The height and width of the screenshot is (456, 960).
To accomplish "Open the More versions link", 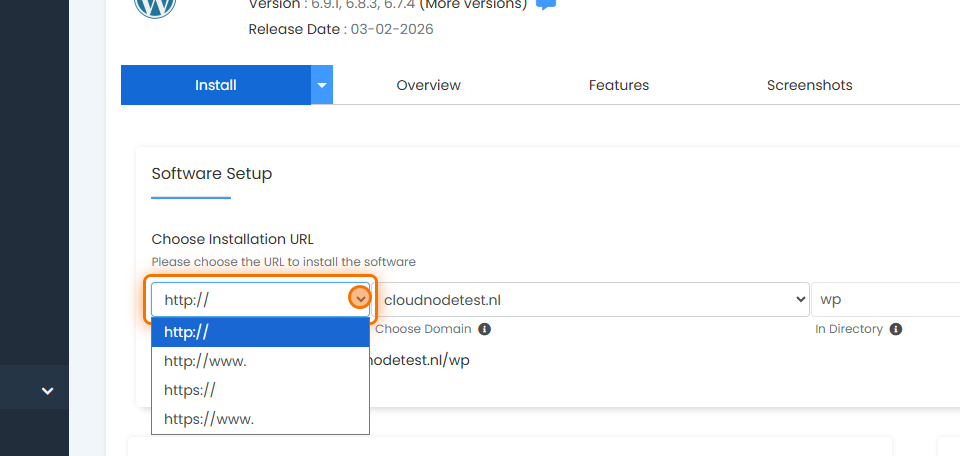I will coord(472,5).
